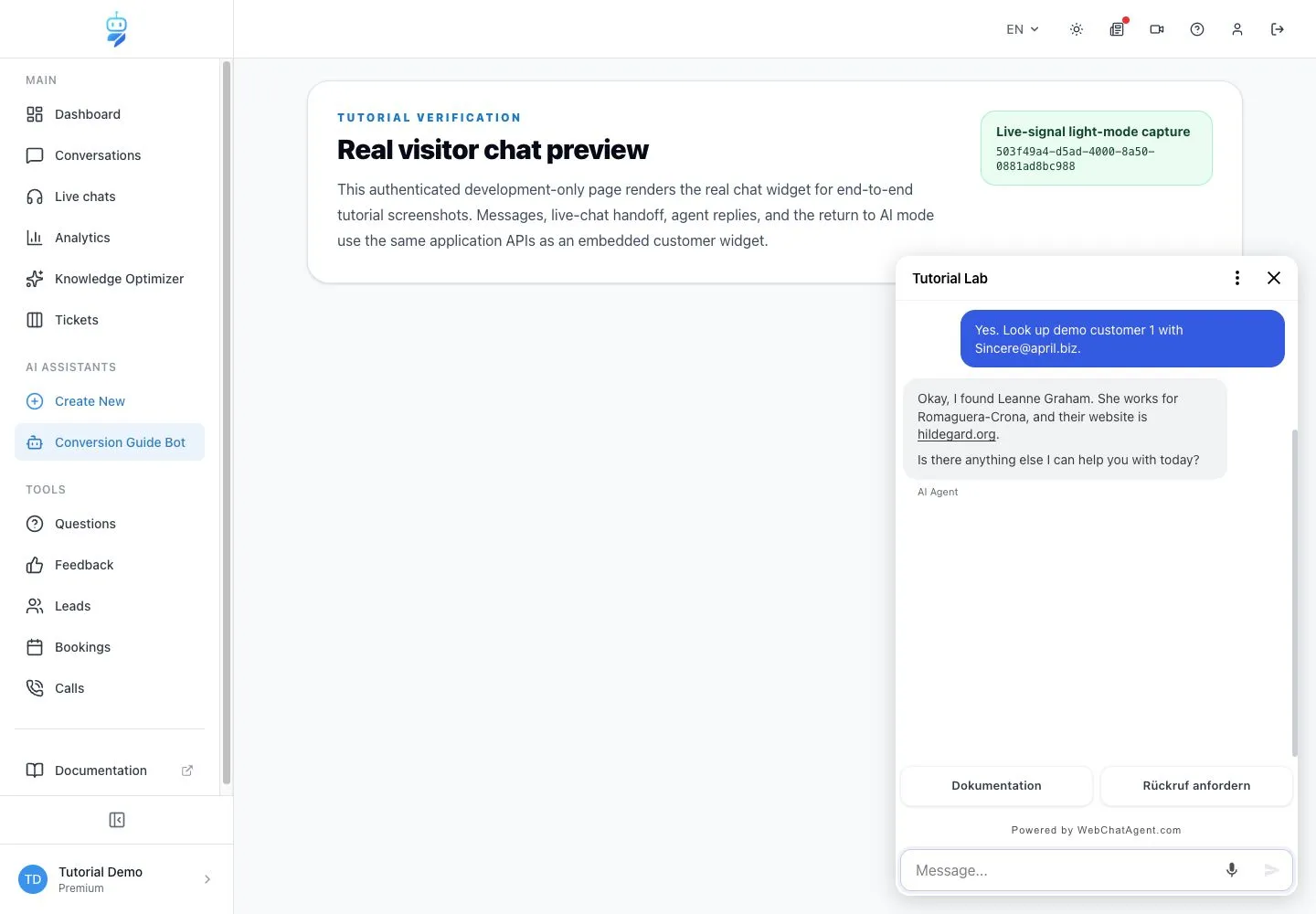
Task: Click the video camera icon in the top bar
Action: coord(1157,29)
